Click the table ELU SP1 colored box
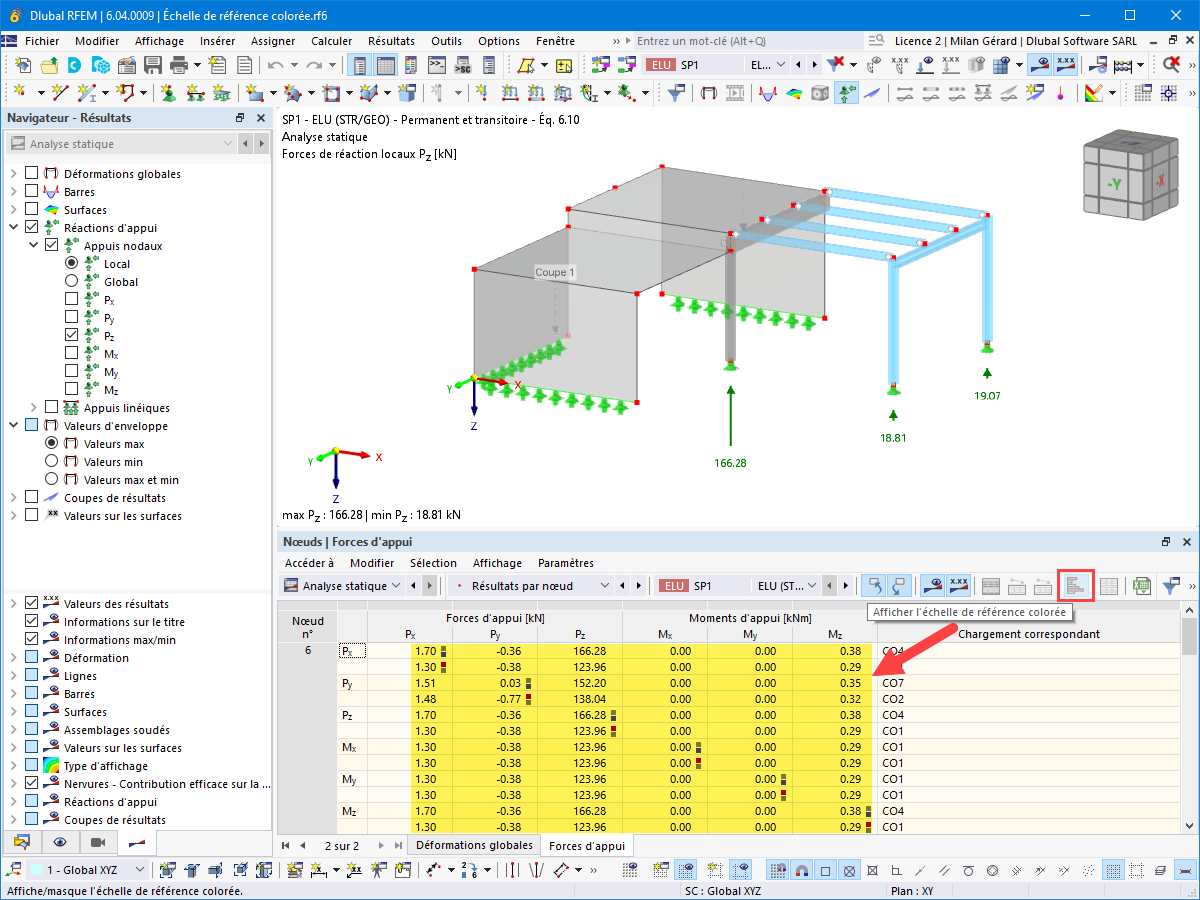1200x900 pixels. point(673,586)
